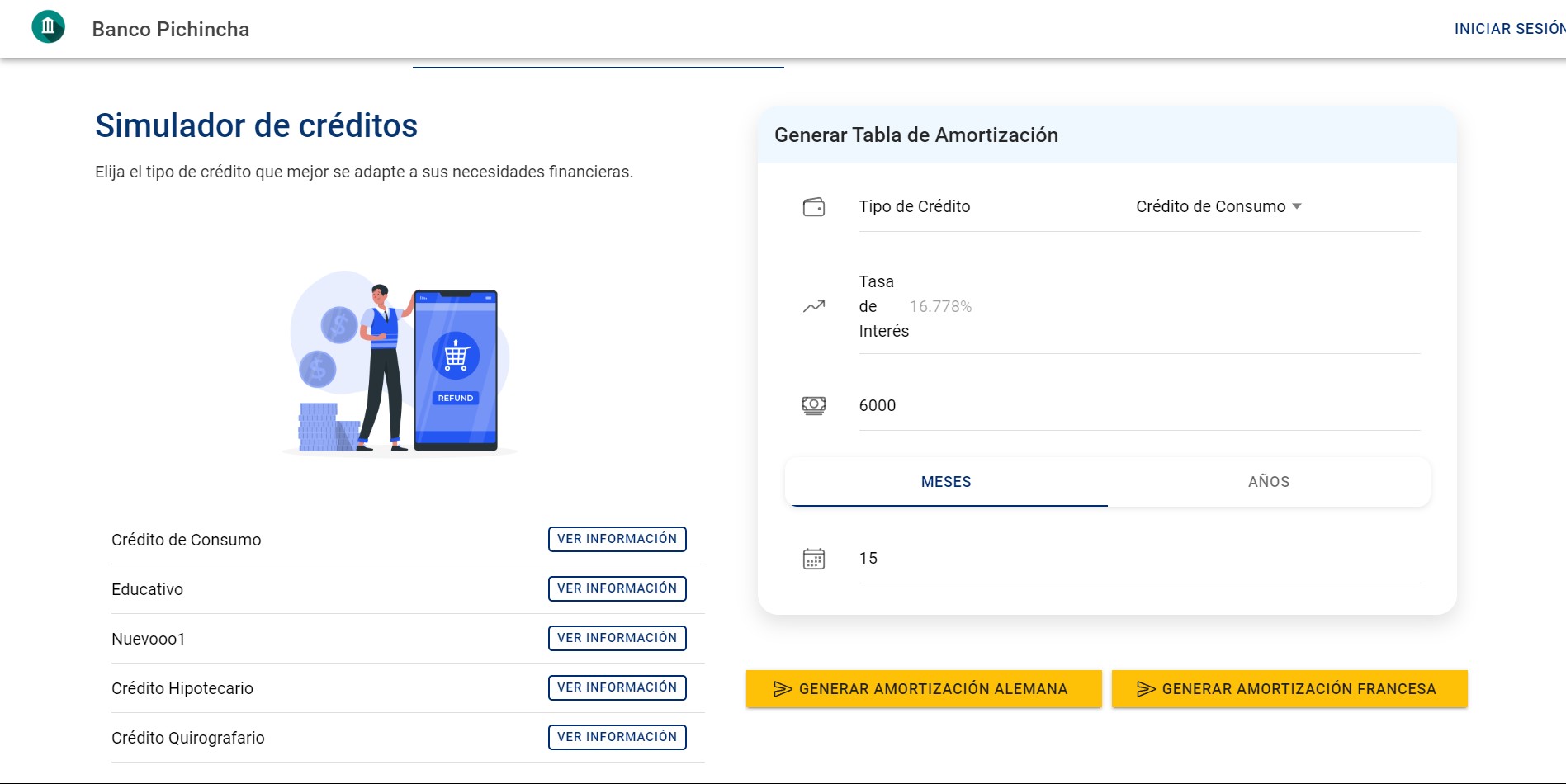
Task: Click the calendar icon beside term 15
Action: (814, 559)
